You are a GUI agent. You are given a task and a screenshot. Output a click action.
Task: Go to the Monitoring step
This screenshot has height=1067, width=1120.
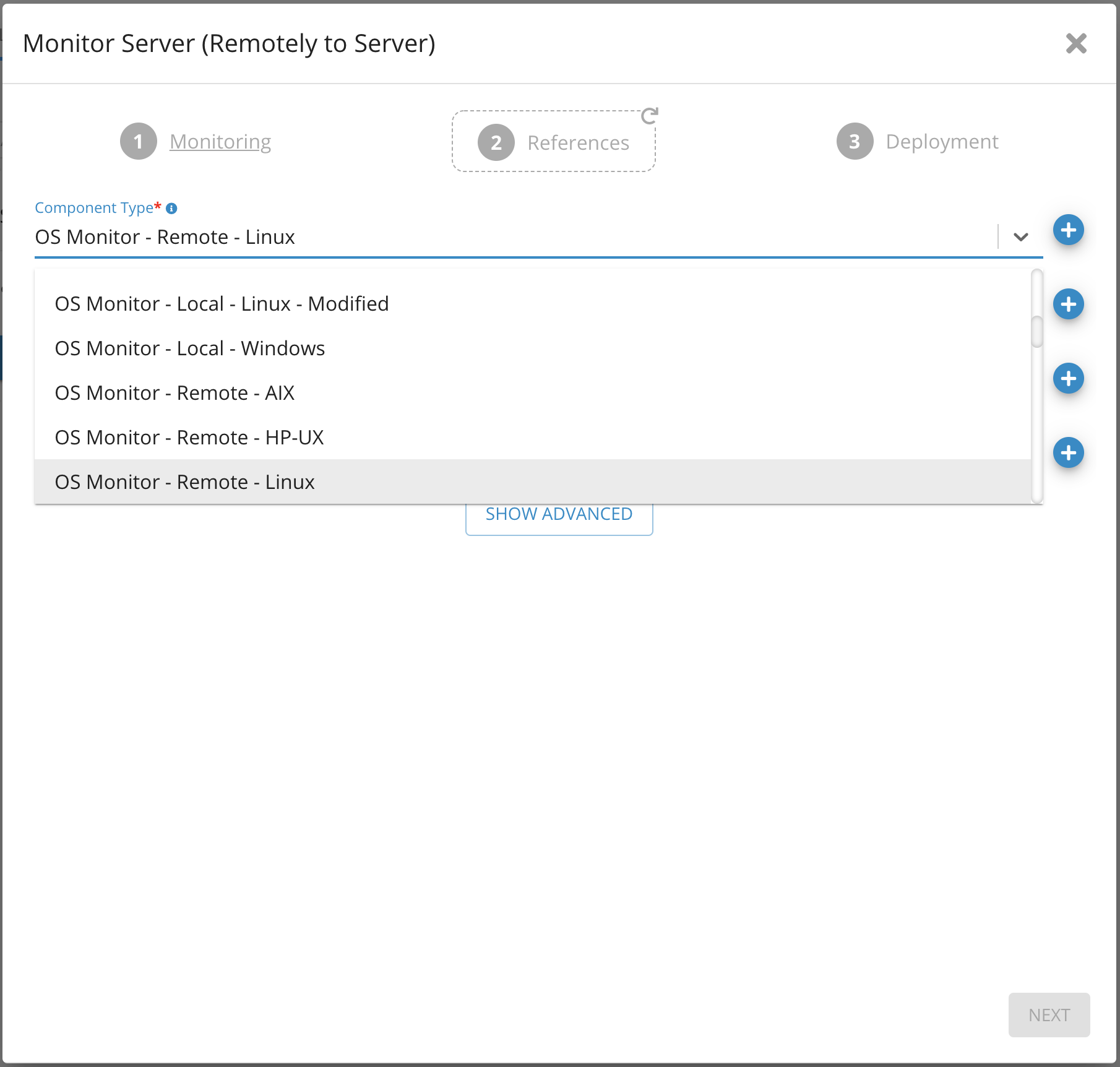coord(220,142)
